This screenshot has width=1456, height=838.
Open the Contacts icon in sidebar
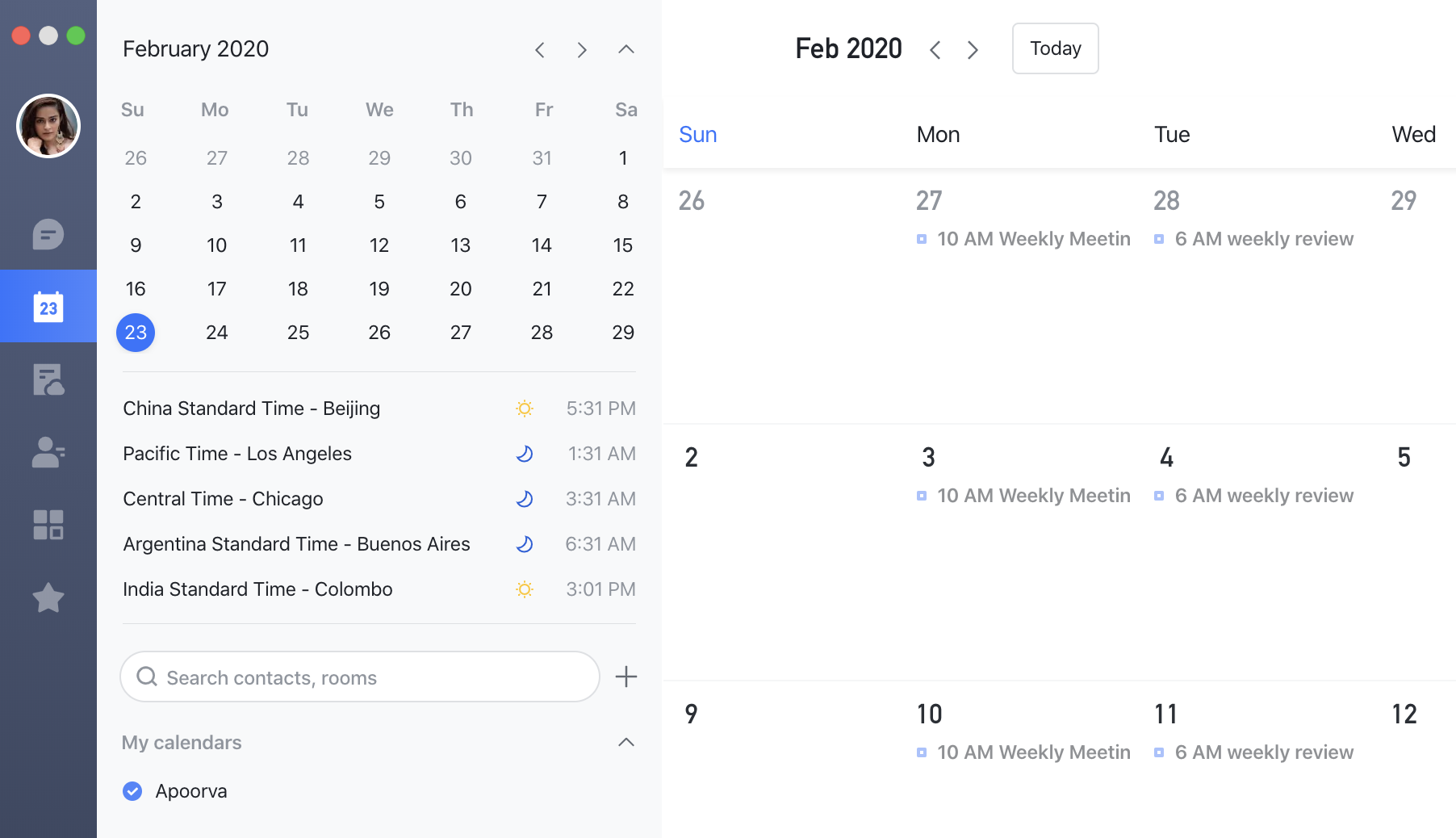48,452
